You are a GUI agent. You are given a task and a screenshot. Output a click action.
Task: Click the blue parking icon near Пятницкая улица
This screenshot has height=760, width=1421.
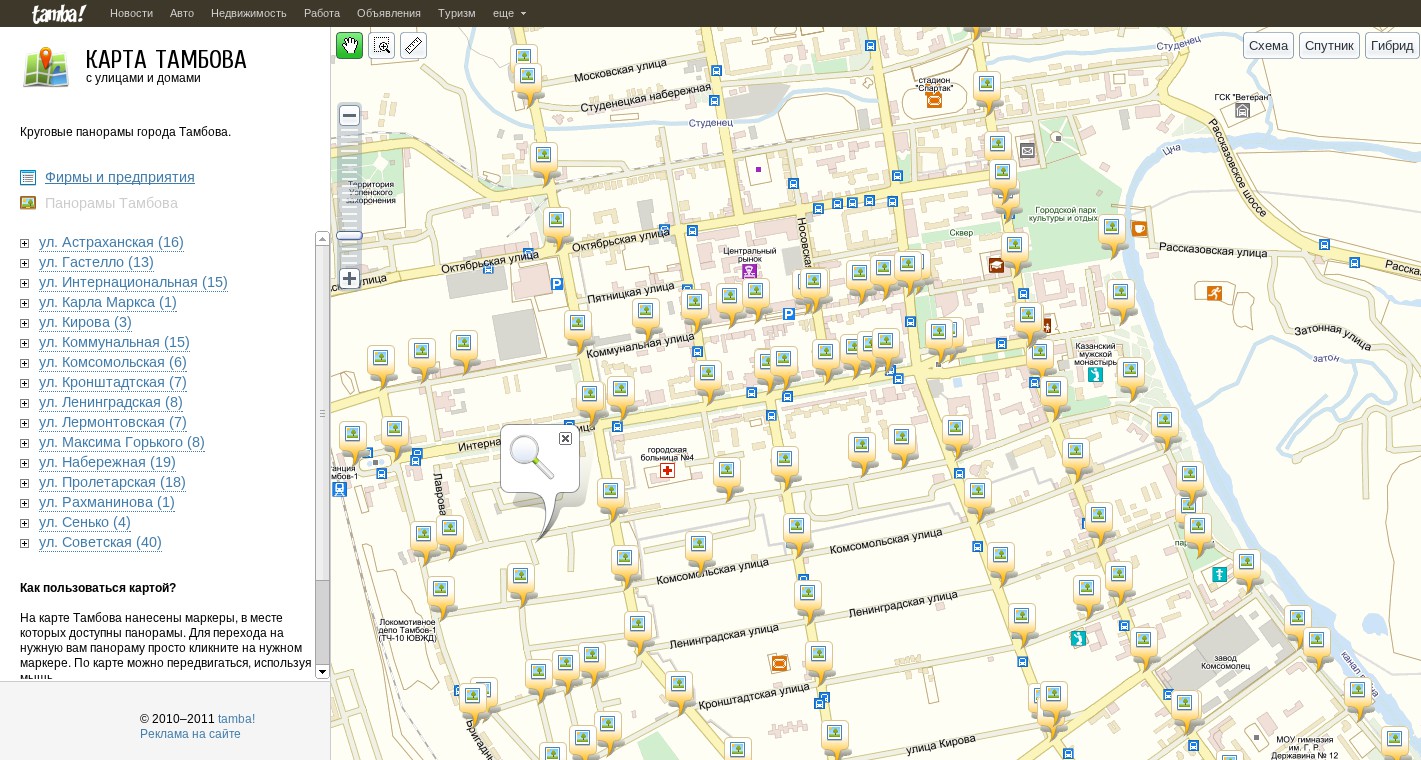(557, 284)
